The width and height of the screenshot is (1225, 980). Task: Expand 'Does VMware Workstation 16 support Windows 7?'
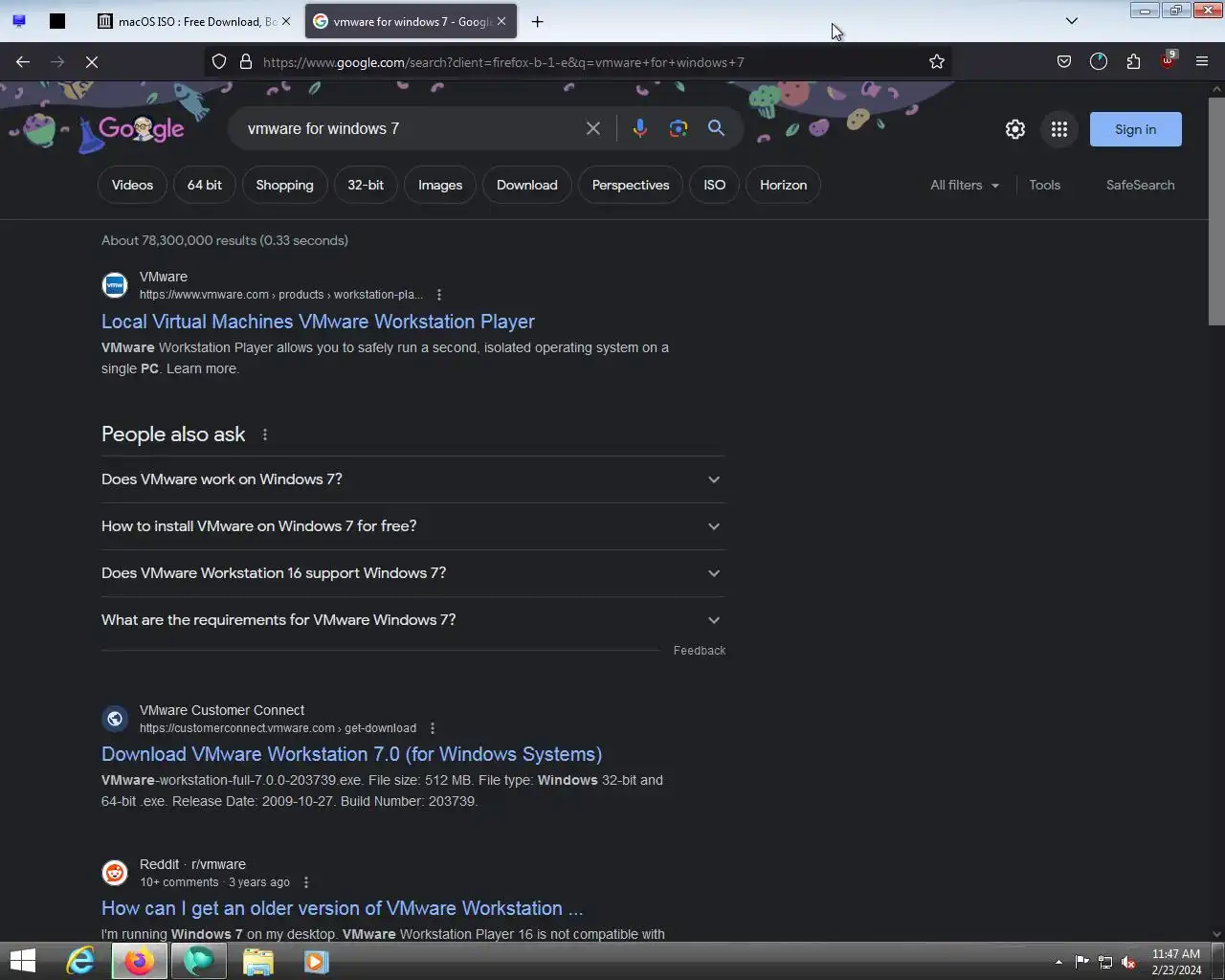(x=412, y=573)
